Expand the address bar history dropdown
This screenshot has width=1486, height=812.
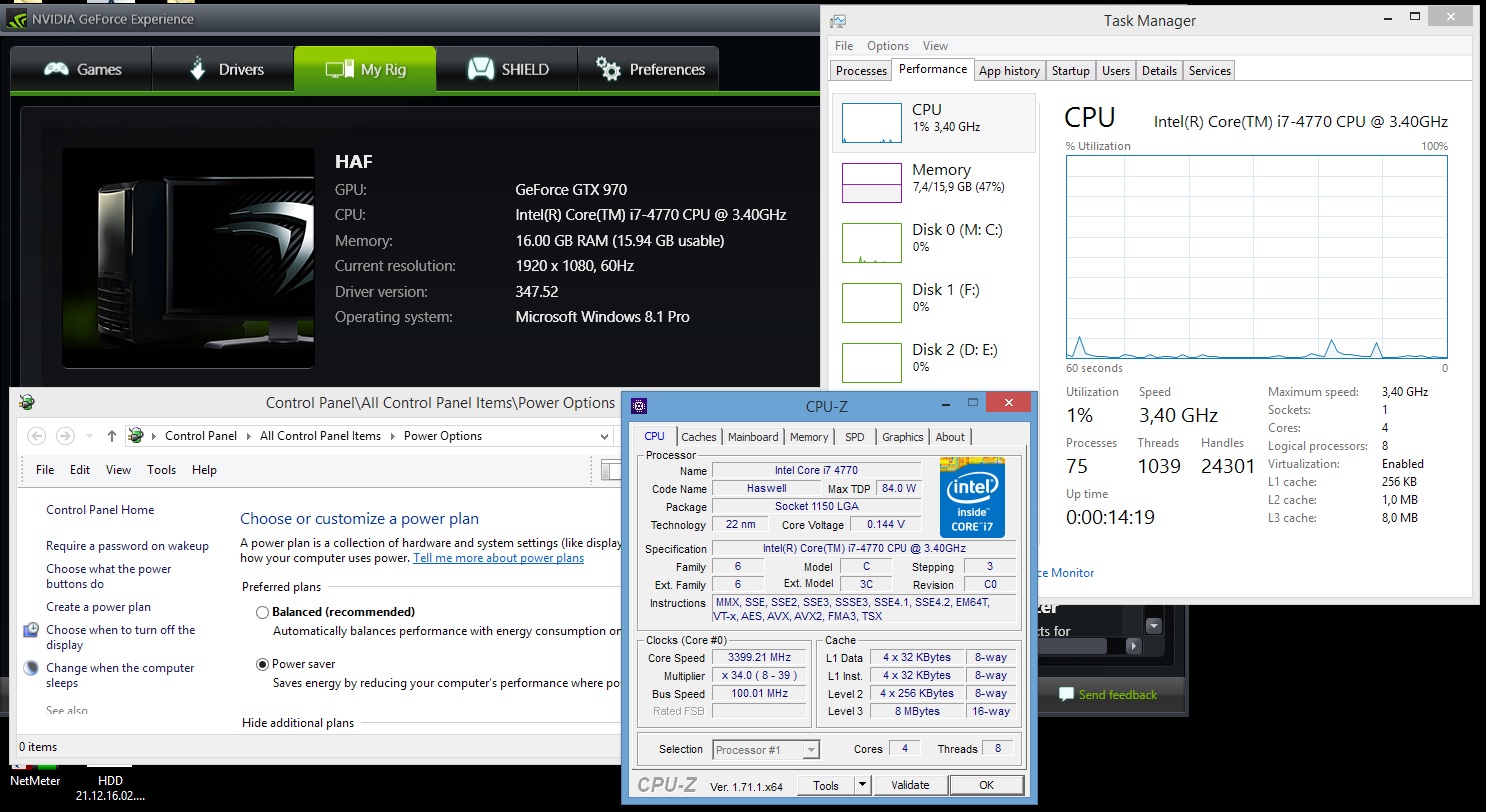(604, 437)
